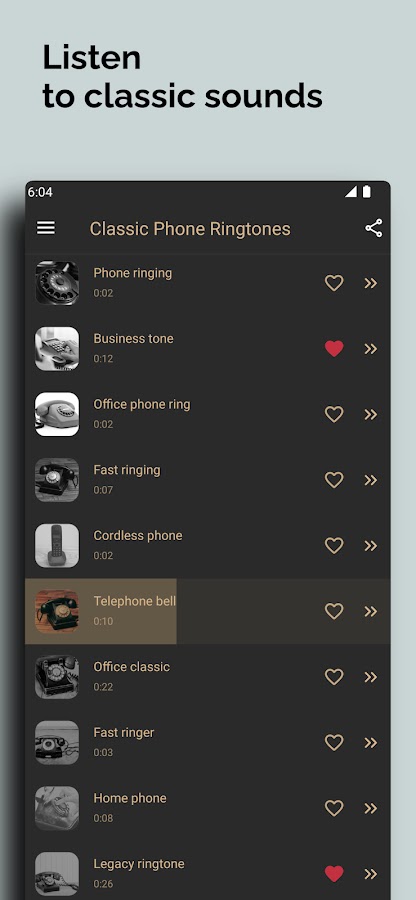Select the Office classic list item
Viewport: 416px width, 900px height.
coord(208,677)
